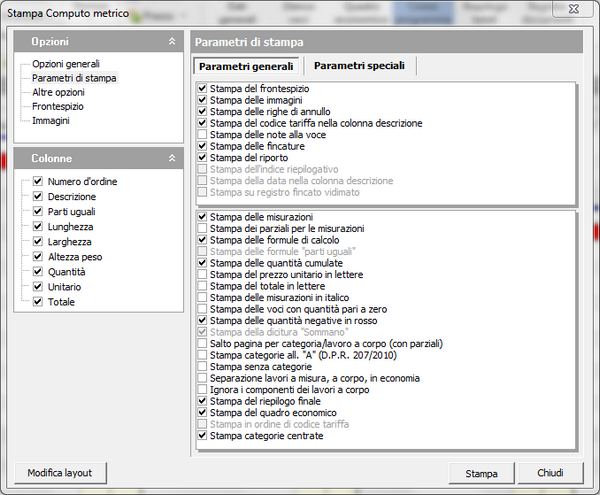Uncheck Stampa del quadro economico

pyautogui.click(x=203, y=413)
